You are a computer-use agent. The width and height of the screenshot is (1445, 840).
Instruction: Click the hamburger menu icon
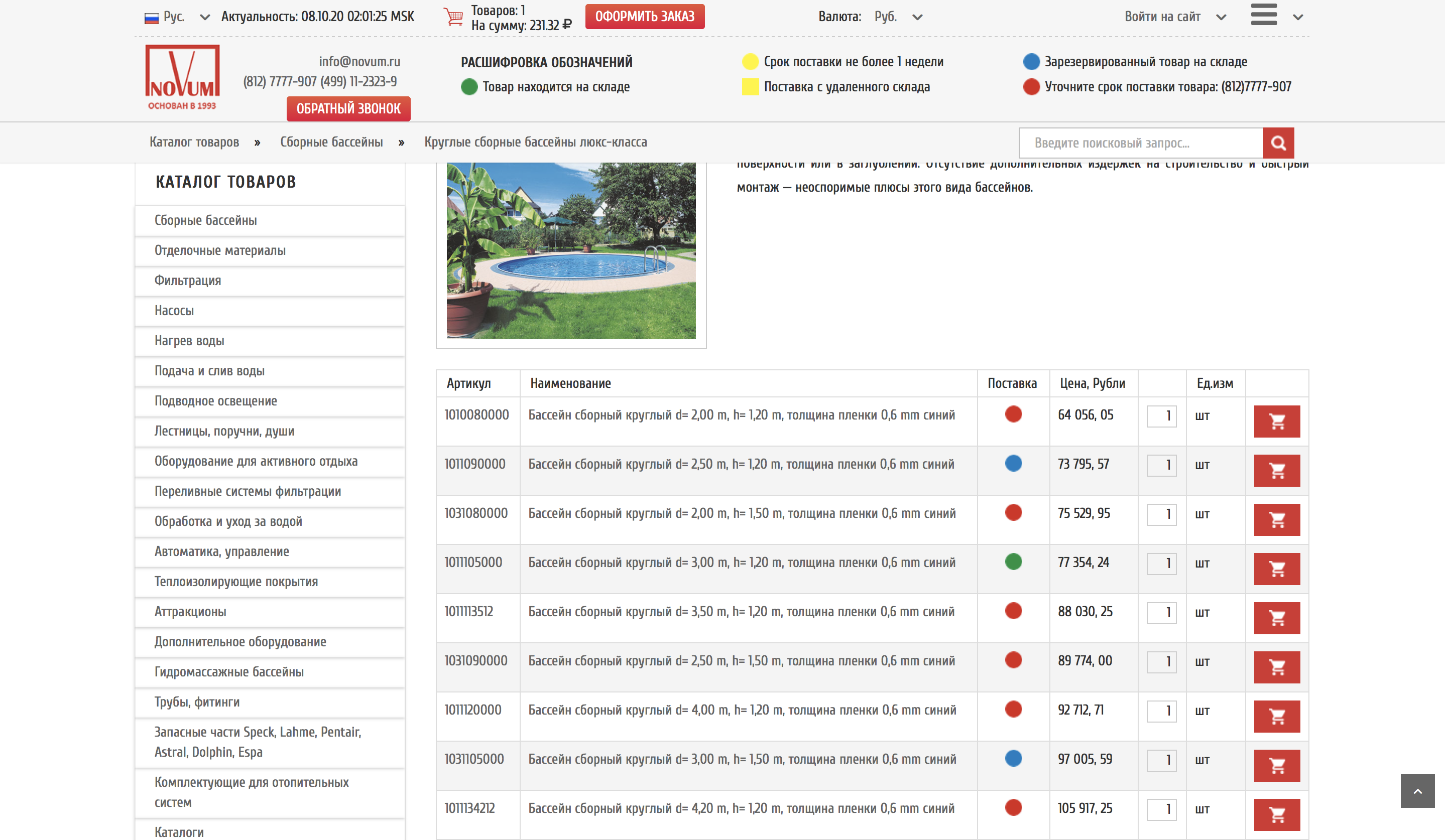[1263, 15]
